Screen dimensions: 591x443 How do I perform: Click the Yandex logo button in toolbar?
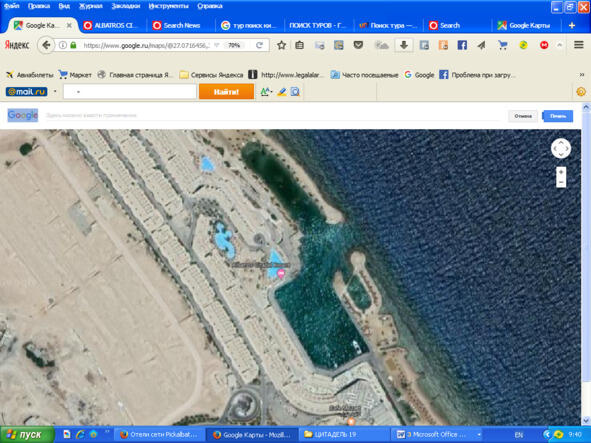pos(17,45)
